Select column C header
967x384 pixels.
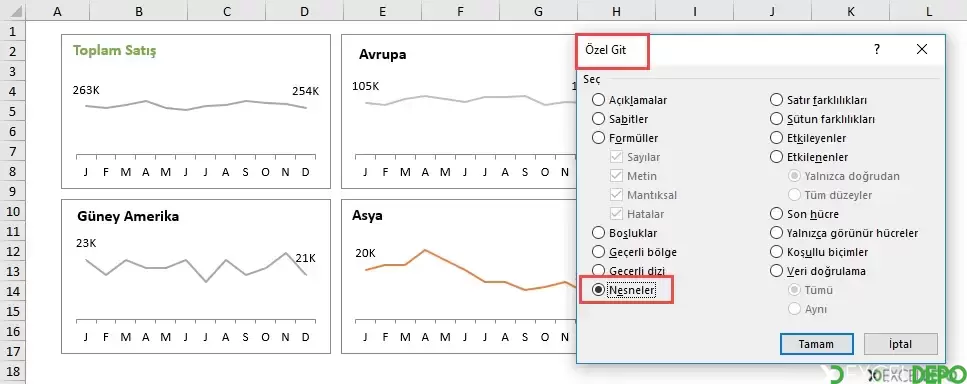[227, 11]
